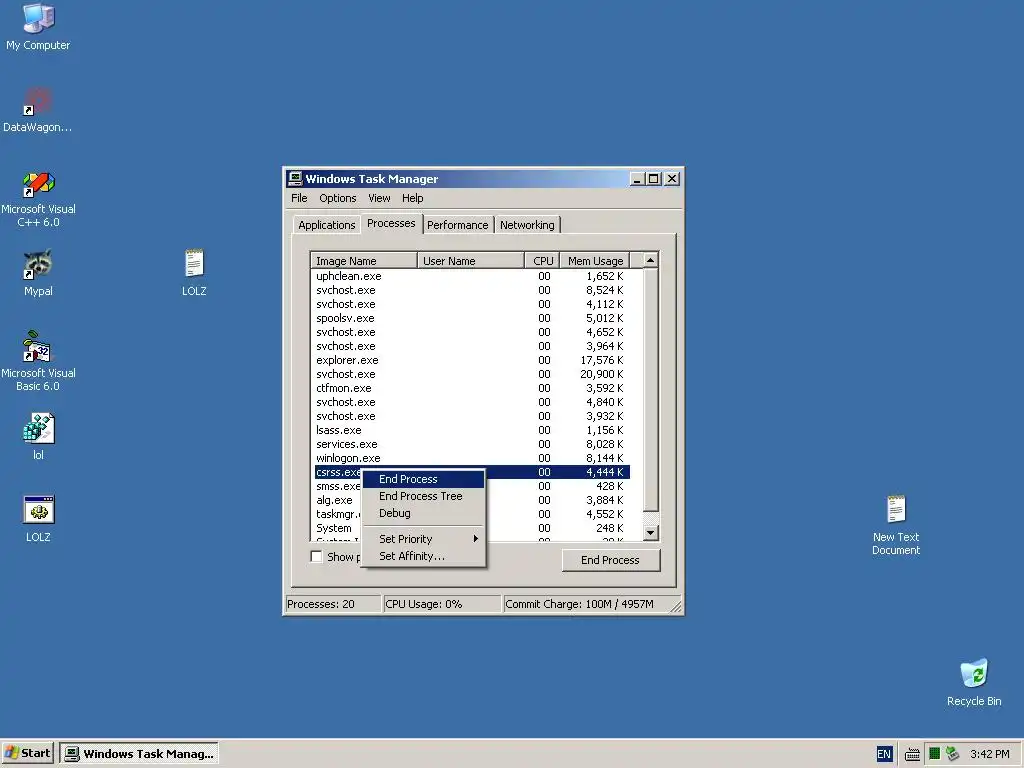Open the Options menu
This screenshot has width=1024, height=768.
(338, 198)
